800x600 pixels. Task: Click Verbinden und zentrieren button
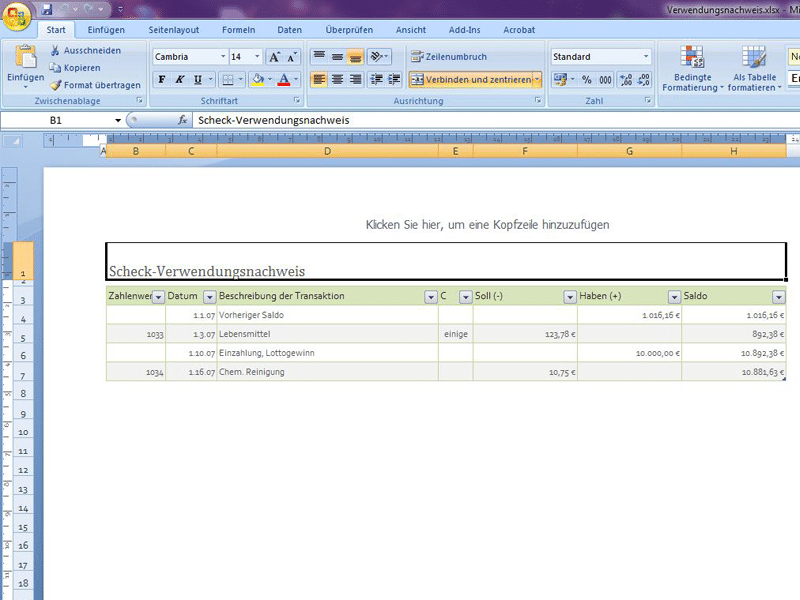click(470, 80)
